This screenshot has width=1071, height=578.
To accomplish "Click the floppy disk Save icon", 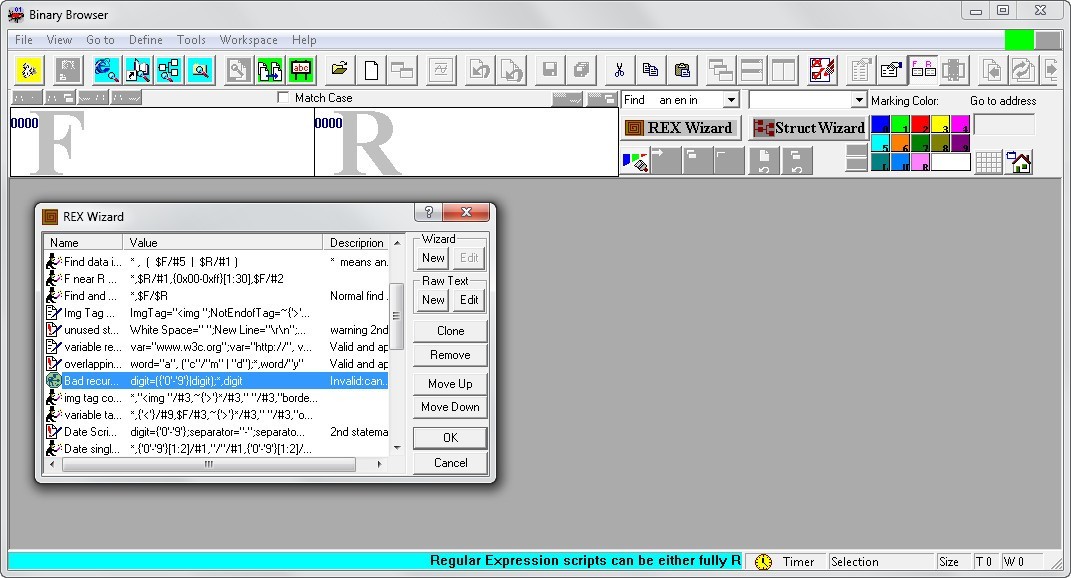I will [549, 70].
